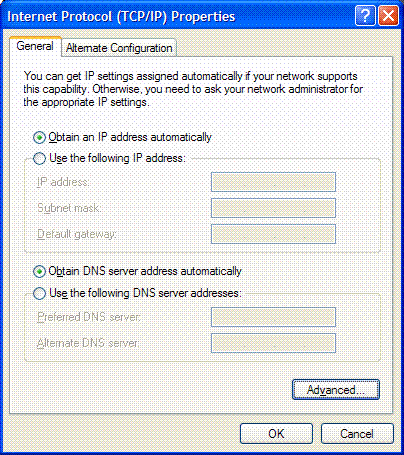Click the Preferred DNS server field
Screen dimensions: 404x455
pyautogui.click(x=273, y=317)
